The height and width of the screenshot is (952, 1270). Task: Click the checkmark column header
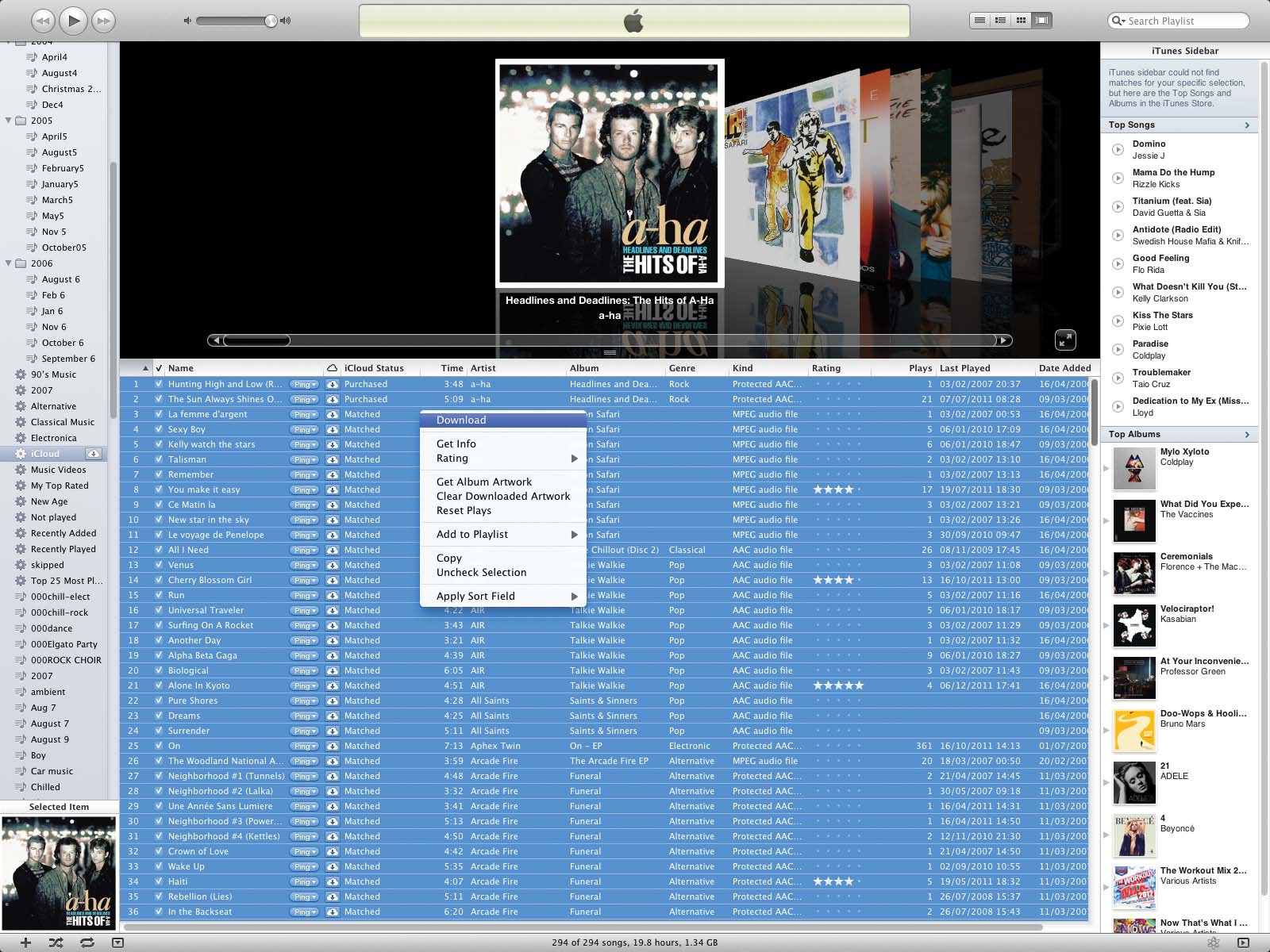click(159, 368)
